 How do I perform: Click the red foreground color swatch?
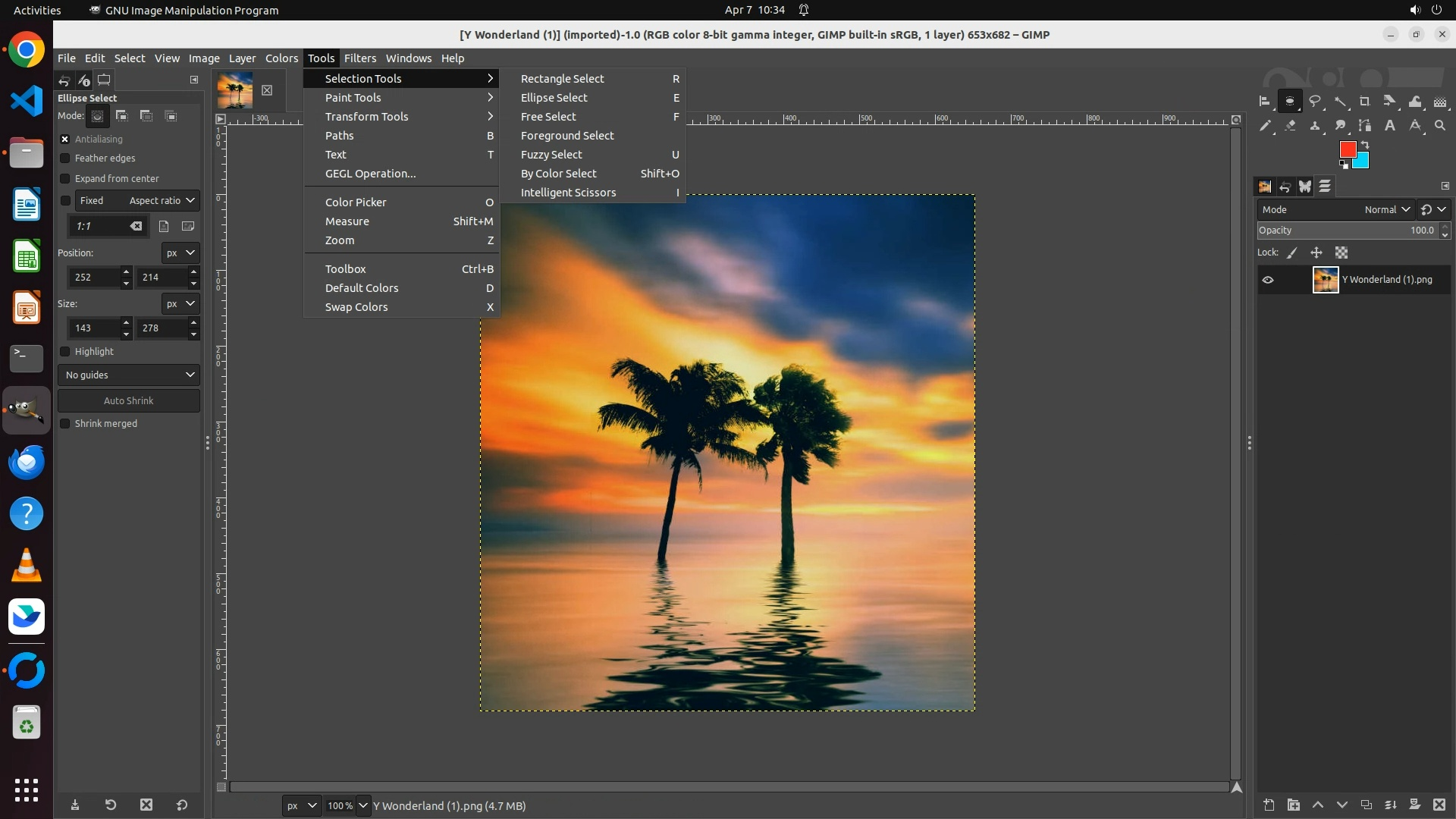click(x=1347, y=149)
